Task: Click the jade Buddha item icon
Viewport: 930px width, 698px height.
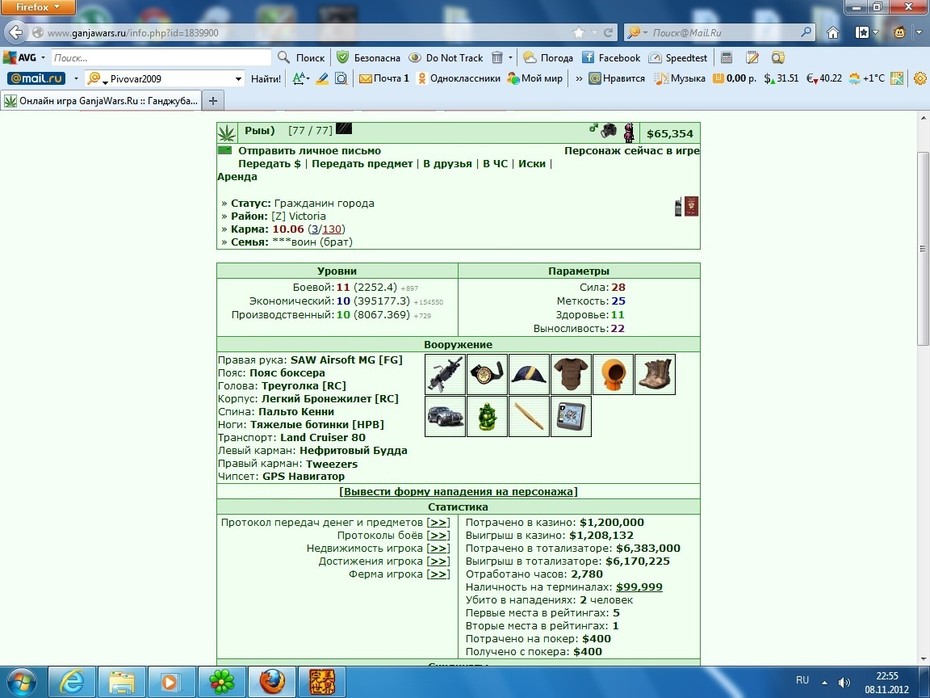Action: tap(487, 416)
